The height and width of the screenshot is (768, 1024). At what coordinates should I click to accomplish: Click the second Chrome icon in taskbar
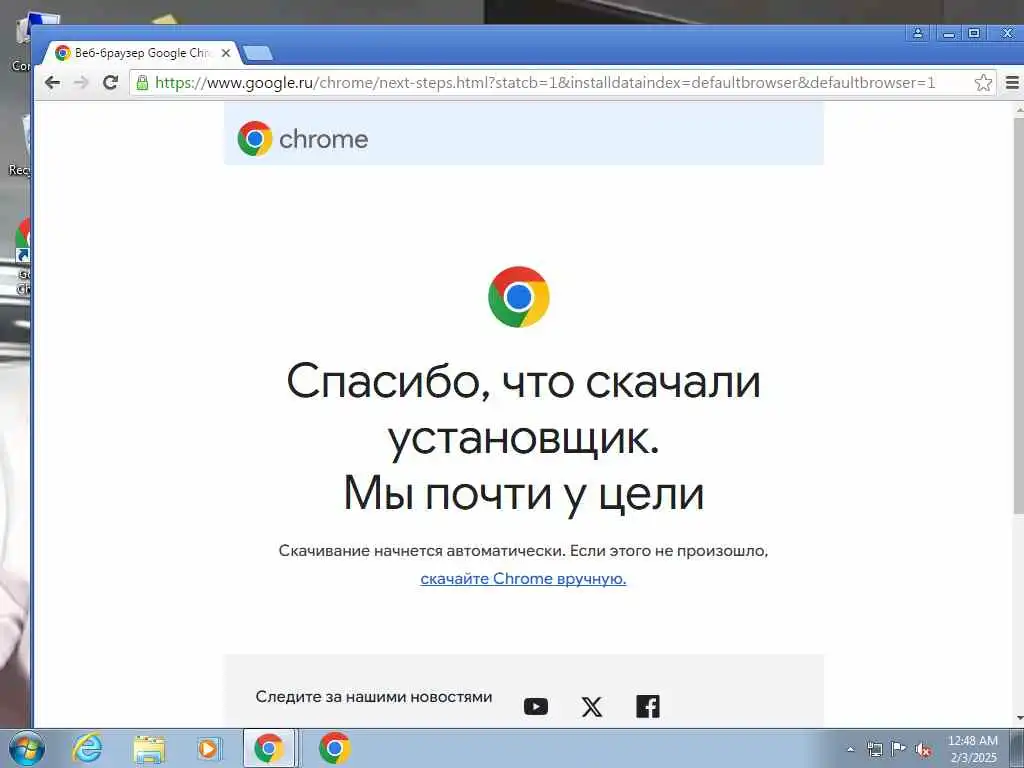(334, 748)
